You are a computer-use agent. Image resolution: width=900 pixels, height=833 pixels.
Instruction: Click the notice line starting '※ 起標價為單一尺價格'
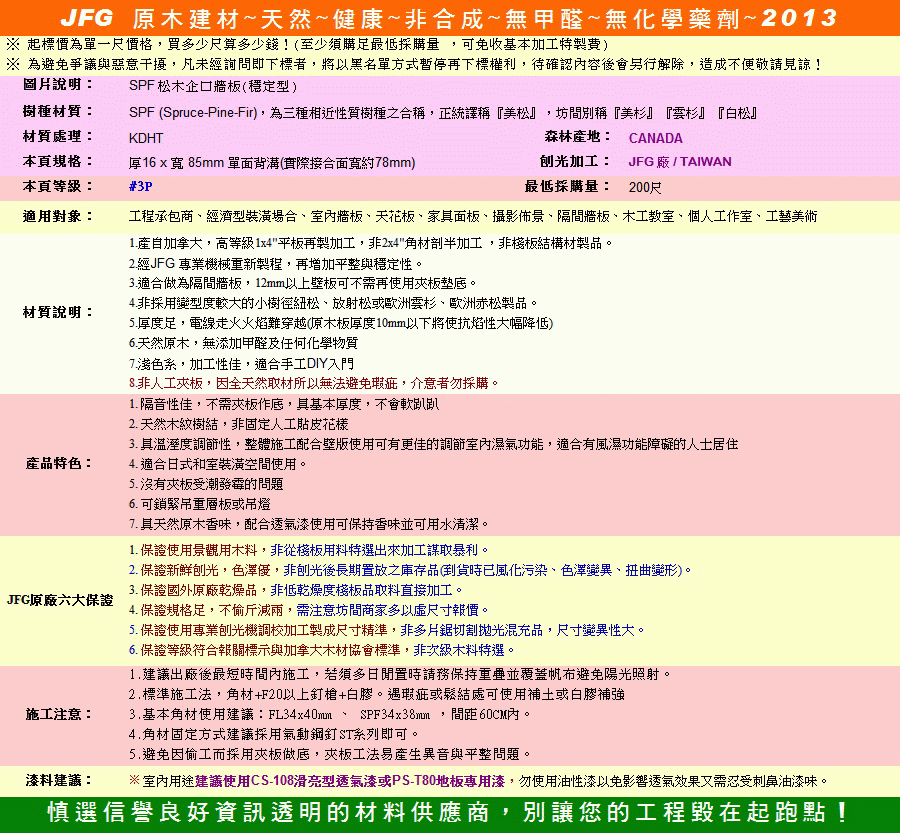coord(308,44)
